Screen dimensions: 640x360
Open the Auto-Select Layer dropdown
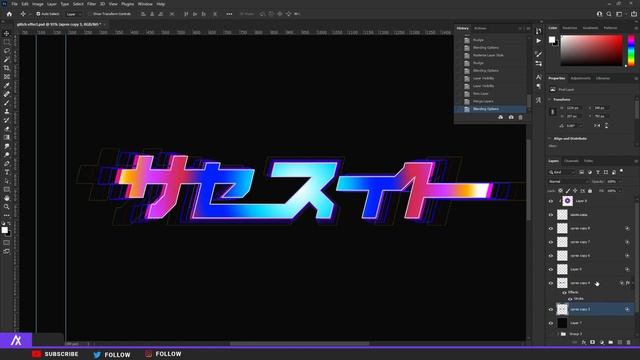[73, 14]
